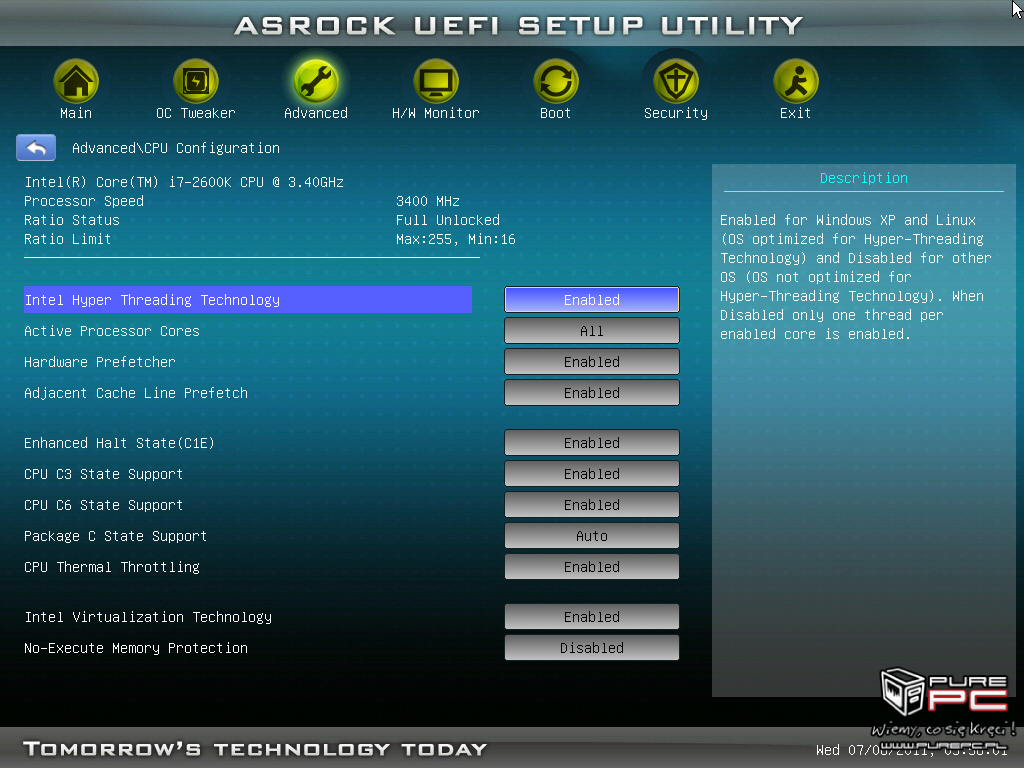Open Intel Virtualization Technology value dropdown
This screenshot has width=1024, height=768.
pos(592,617)
